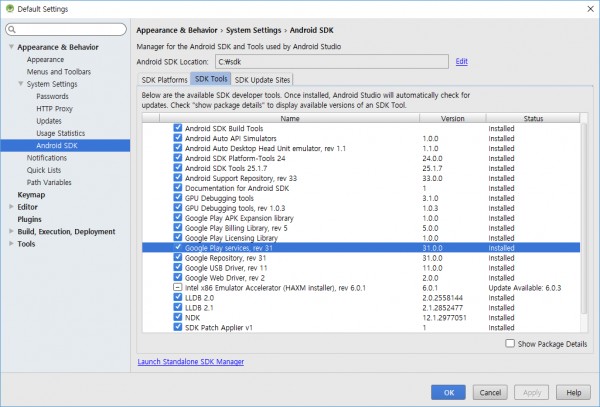Image resolution: width=600 pixels, height=407 pixels.
Task: Select Google Play services, rev 31 row
Action: click(x=361, y=247)
